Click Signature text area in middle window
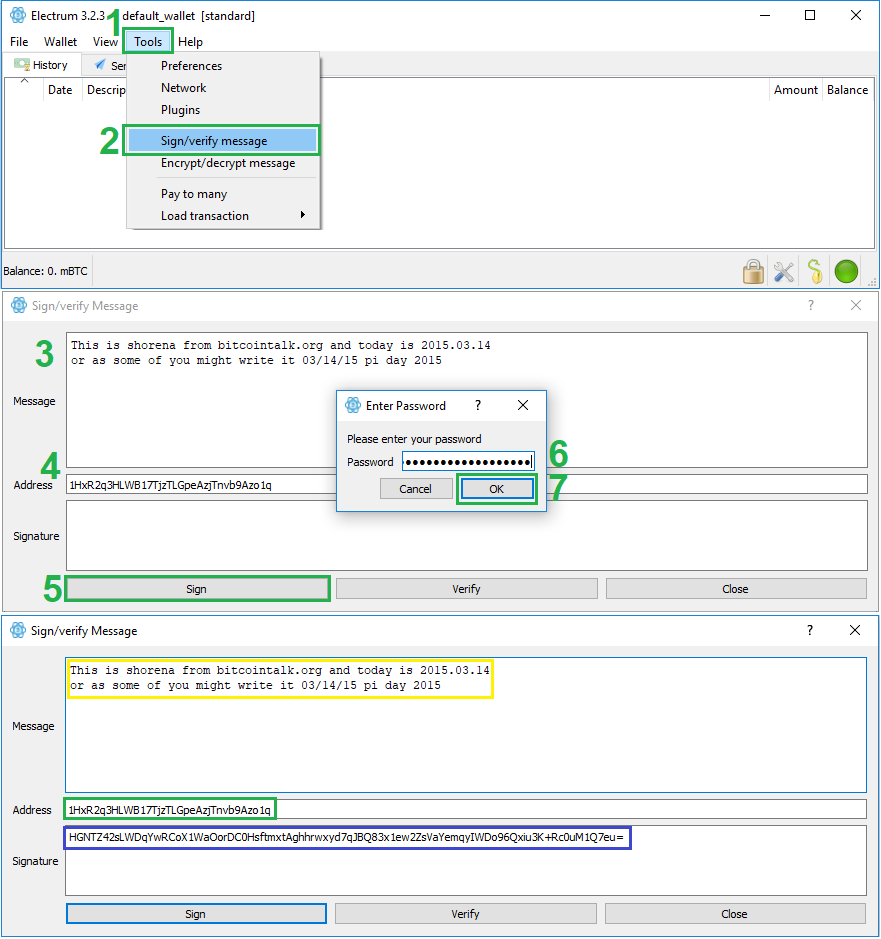Image resolution: width=881 pixels, height=939 pixels. pyautogui.click(x=467, y=535)
